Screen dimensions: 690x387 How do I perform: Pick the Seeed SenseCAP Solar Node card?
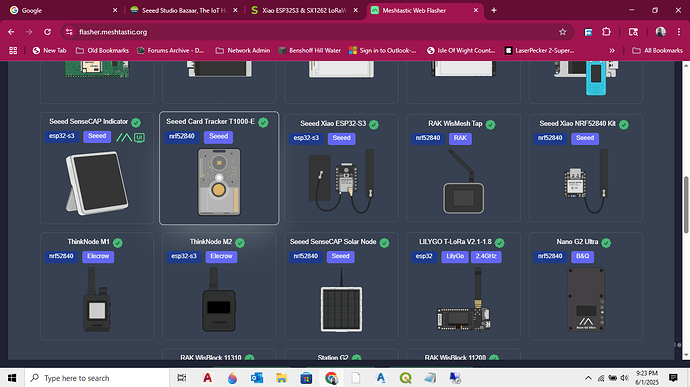tap(341, 286)
